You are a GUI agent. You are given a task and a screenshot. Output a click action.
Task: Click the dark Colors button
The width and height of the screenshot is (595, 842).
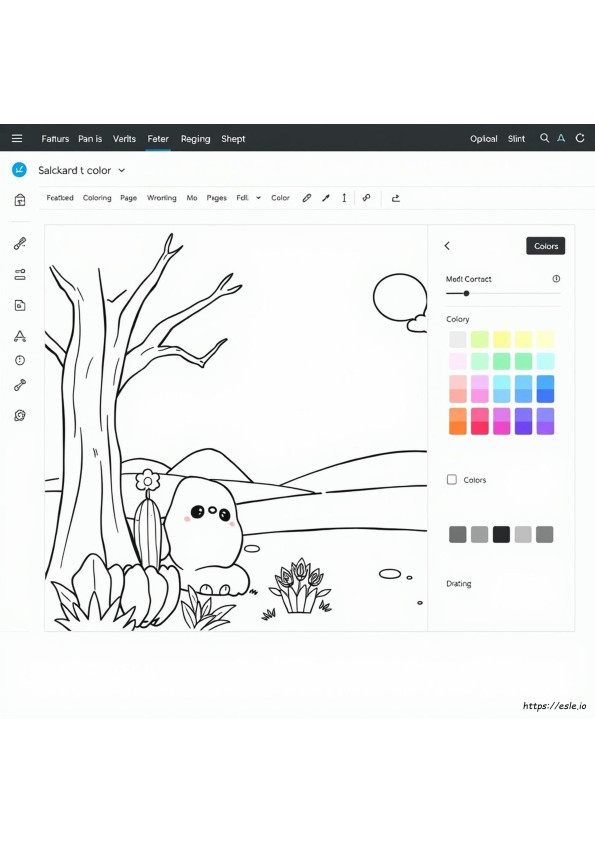coord(546,246)
